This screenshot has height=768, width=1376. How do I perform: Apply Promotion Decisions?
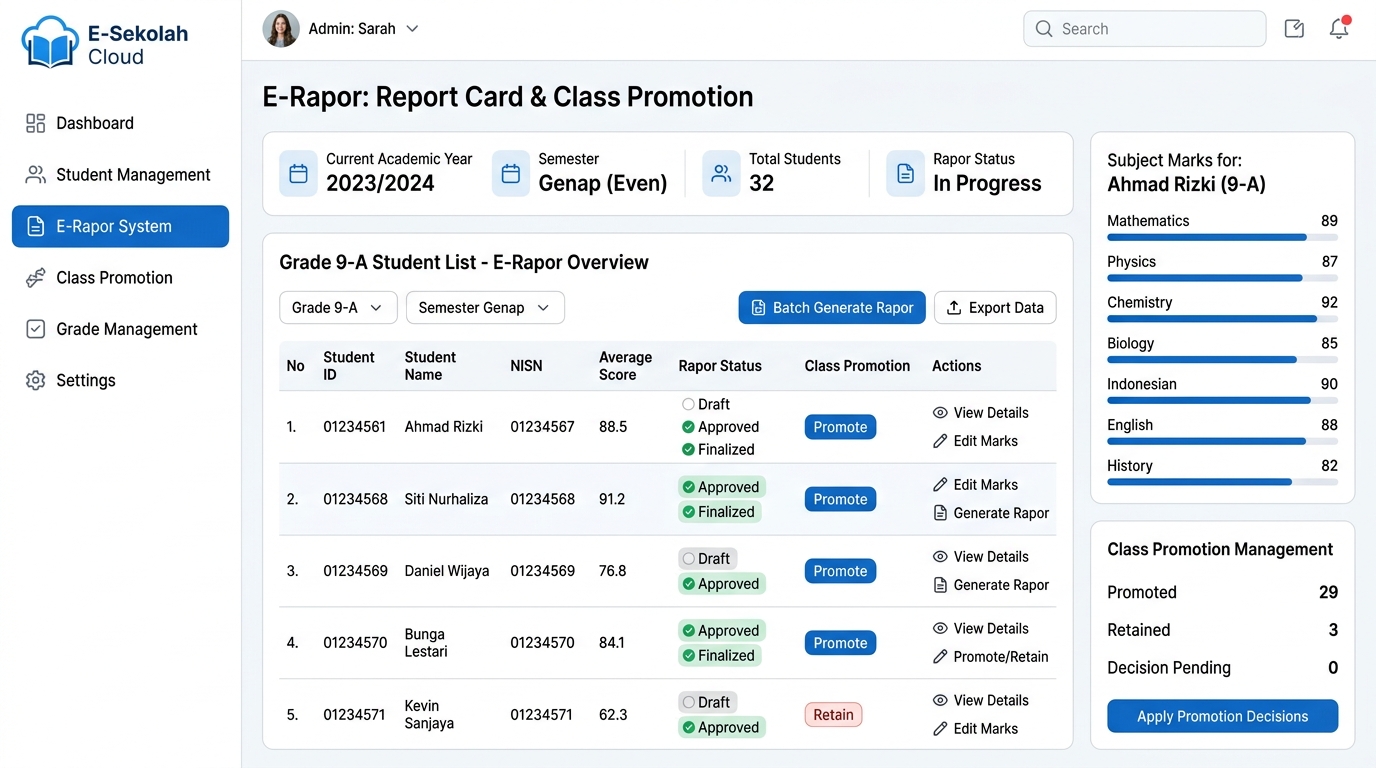pyautogui.click(x=1222, y=716)
